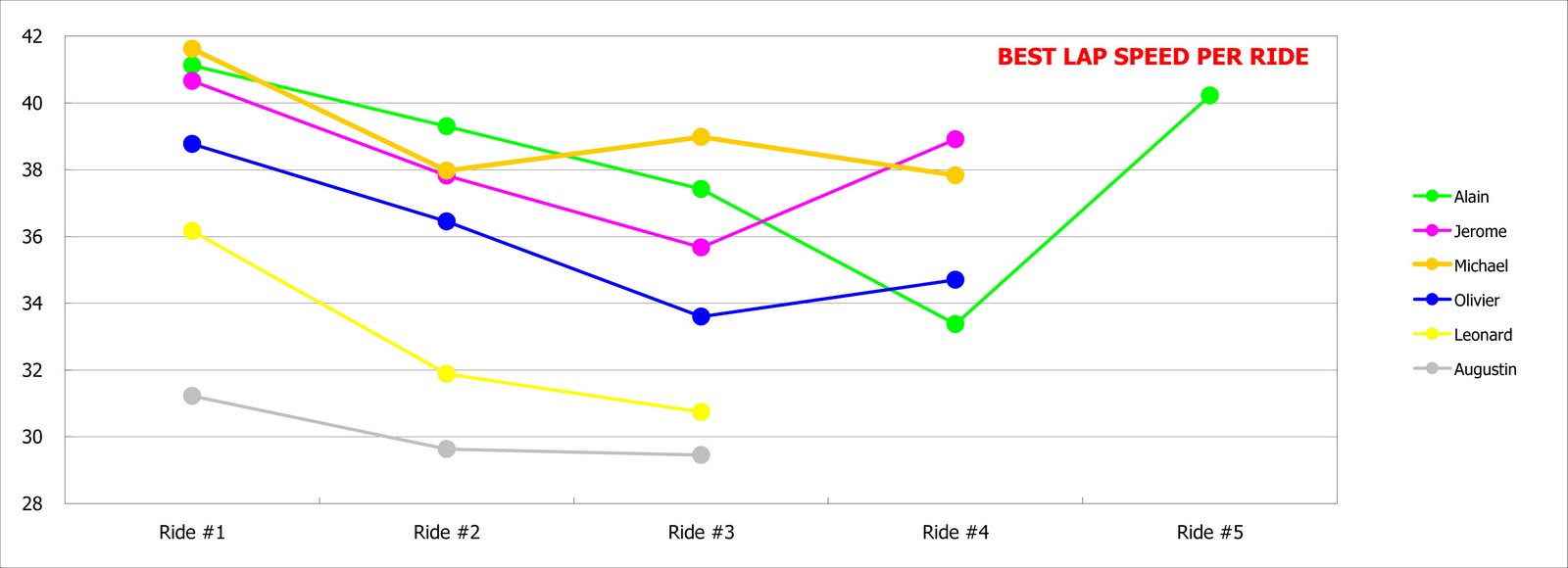Select Augustin's gray point at Ride #1
Image resolution: width=1568 pixels, height=568 pixels.
point(192,396)
